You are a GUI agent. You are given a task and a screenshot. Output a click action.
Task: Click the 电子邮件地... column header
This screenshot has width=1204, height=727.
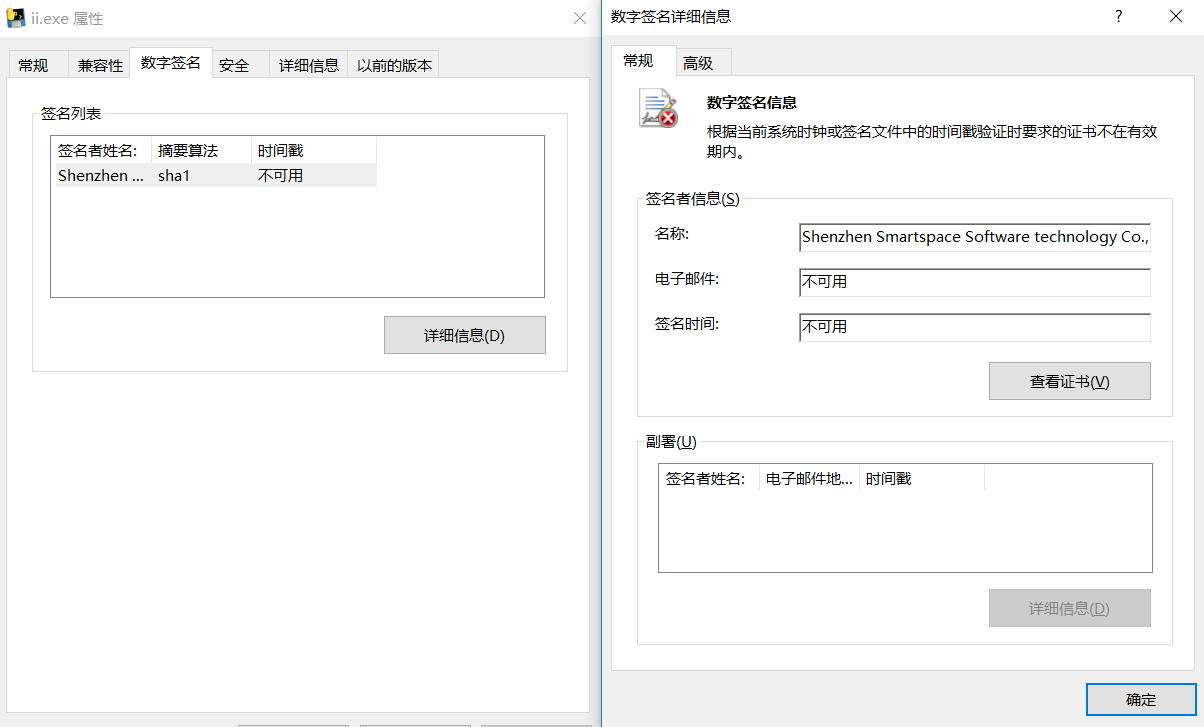pyautogui.click(x=810, y=478)
